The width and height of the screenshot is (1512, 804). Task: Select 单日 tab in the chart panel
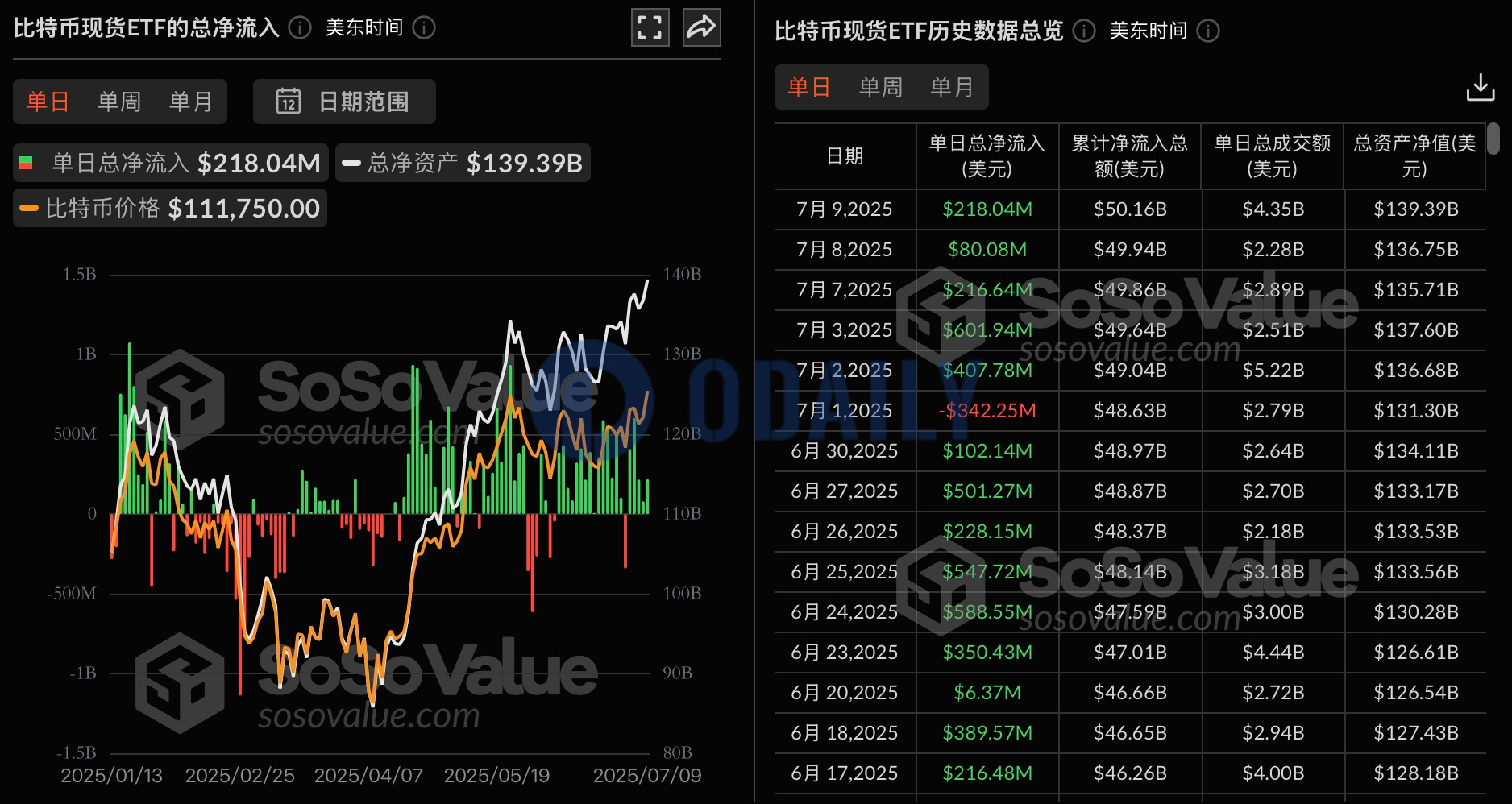click(48, 102)
